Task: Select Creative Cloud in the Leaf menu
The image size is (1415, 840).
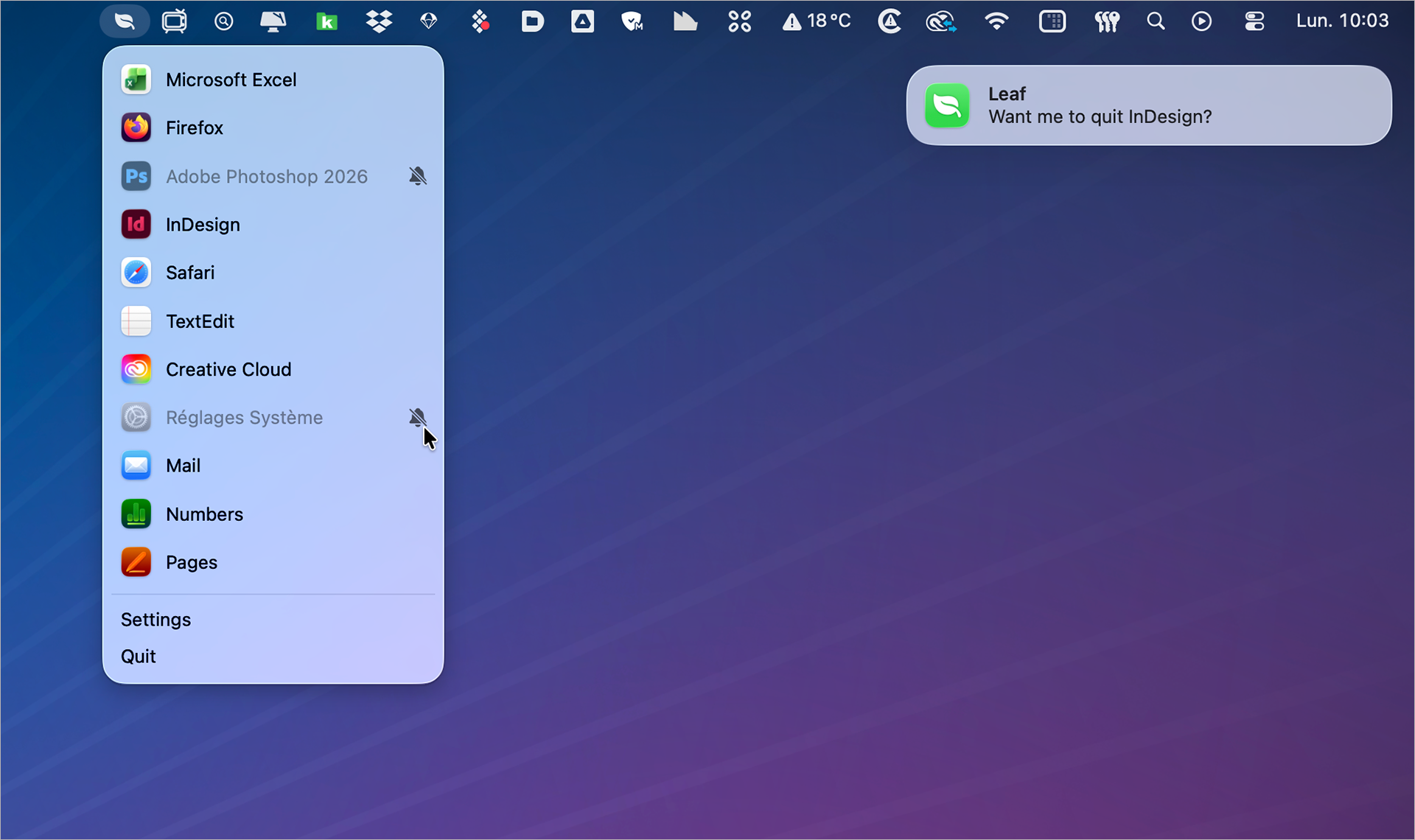Action: pyautogui.click(x=273, y=369)
